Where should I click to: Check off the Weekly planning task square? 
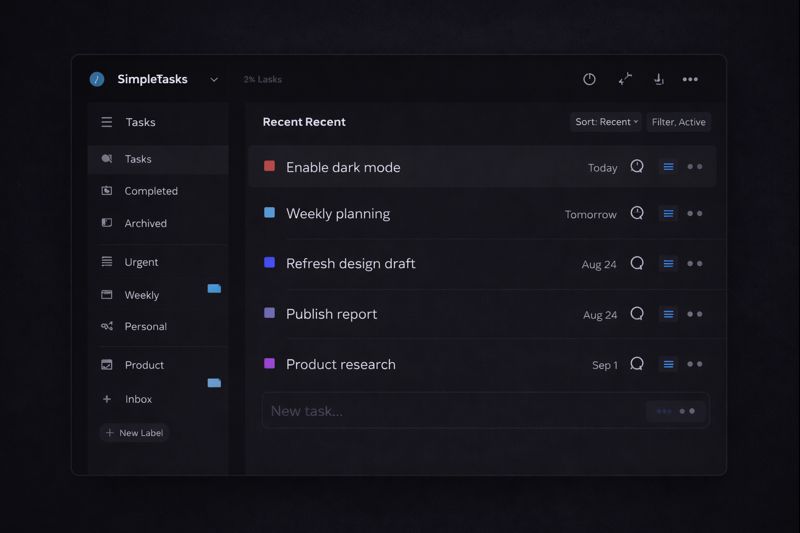(x=269, y=213)
